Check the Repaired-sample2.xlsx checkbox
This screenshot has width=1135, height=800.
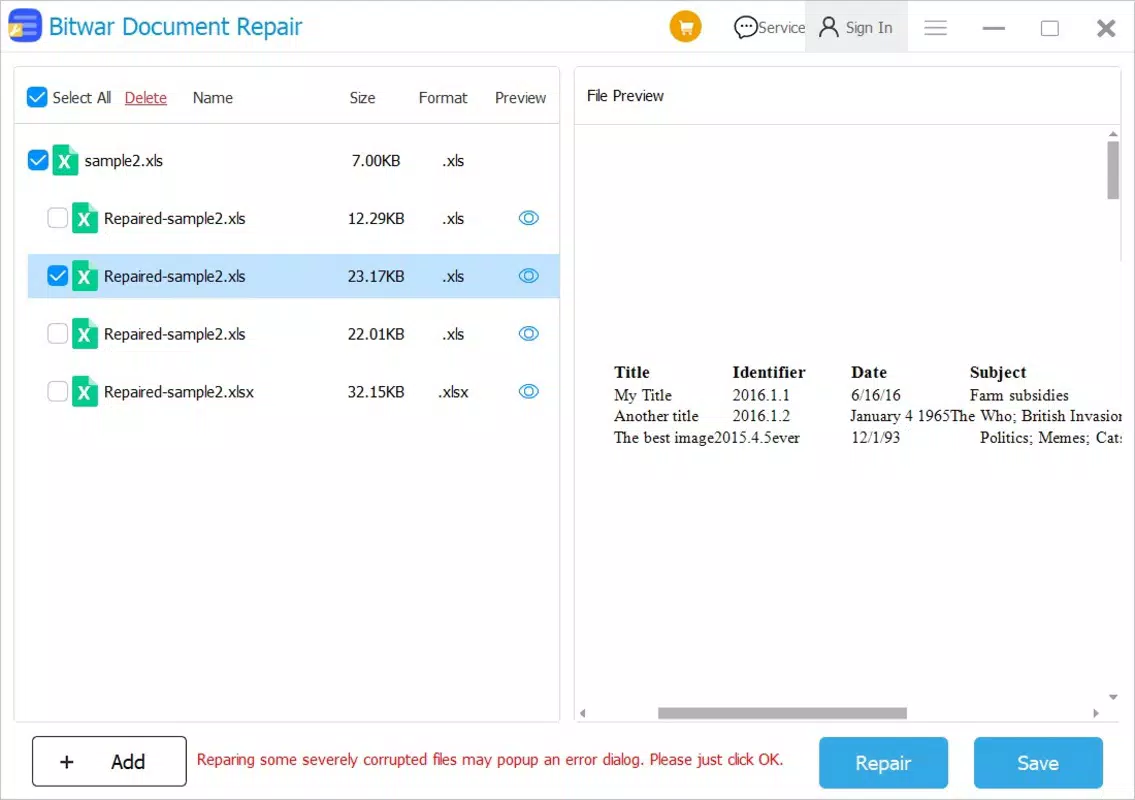tap(57, 392)
